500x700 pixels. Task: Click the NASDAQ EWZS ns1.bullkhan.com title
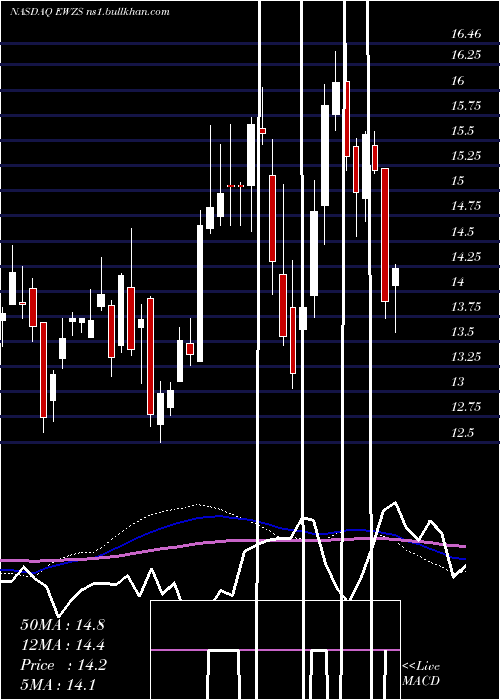click(90, 12)
